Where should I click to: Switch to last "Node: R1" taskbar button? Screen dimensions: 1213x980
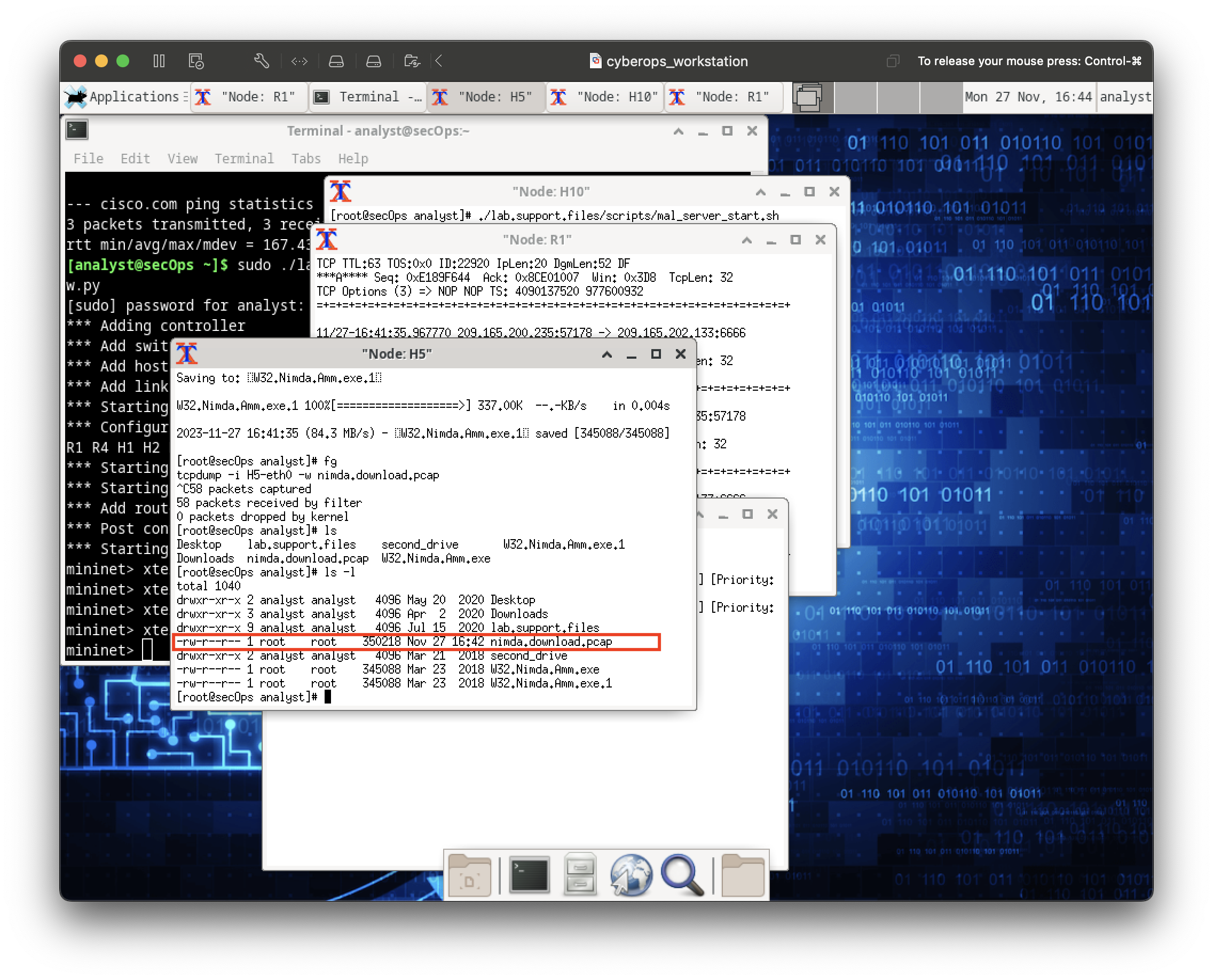[723, 97]
